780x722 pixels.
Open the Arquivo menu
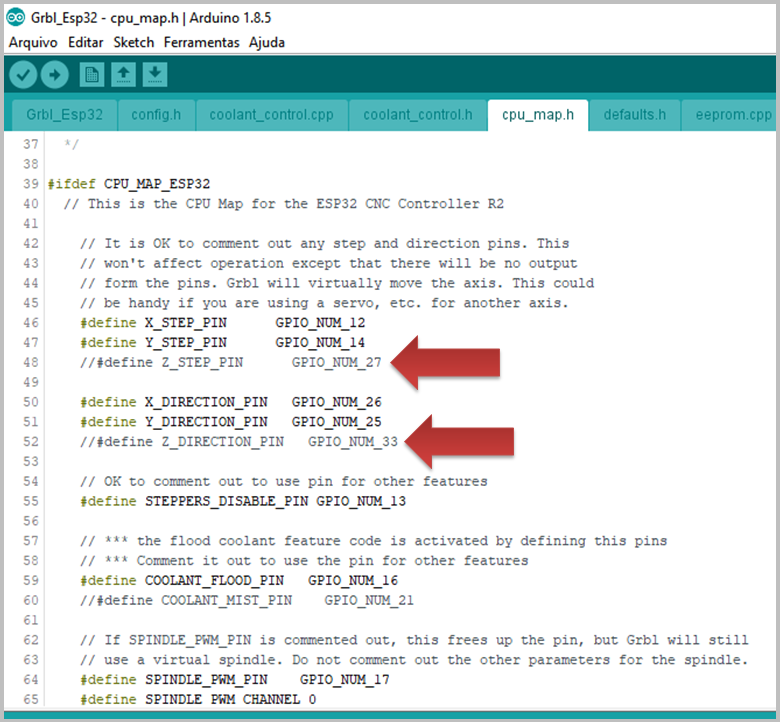point(33,43)
